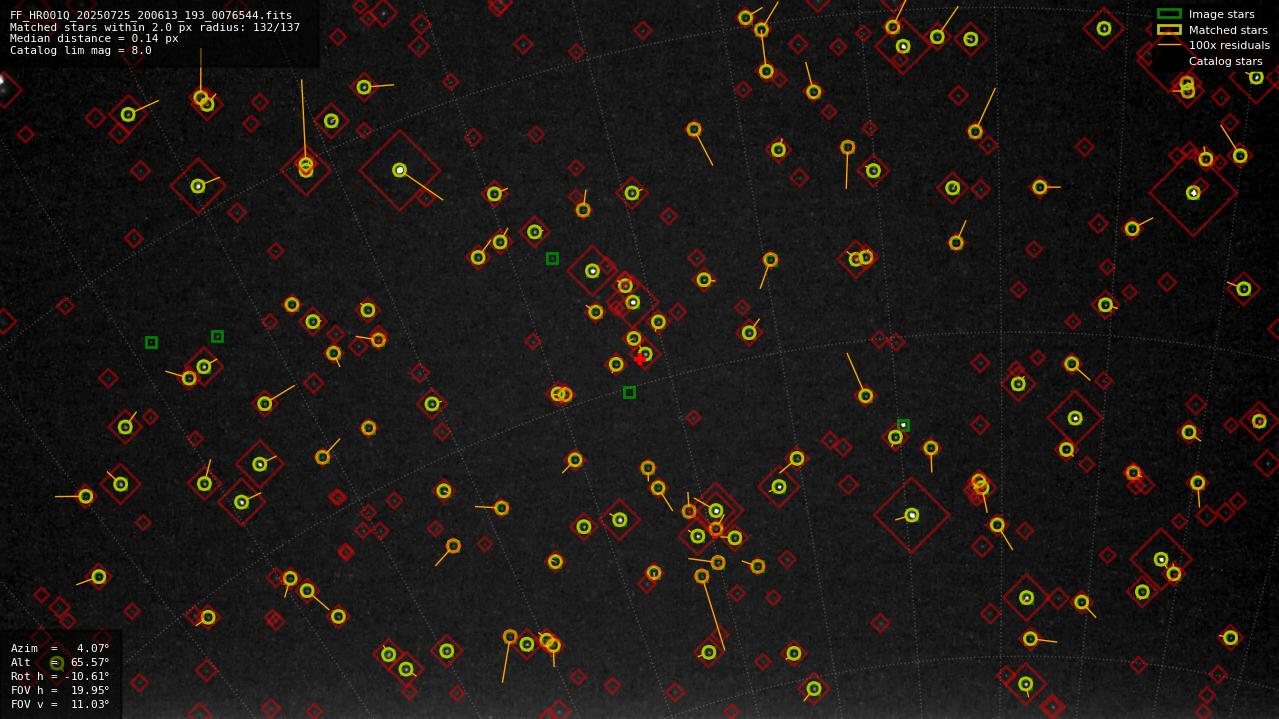Image resolution: width=1279 pixels, height=719 pixels.
Task: Click the 'FOV v = 11.03°' readout
Action: tap(60, 705)
